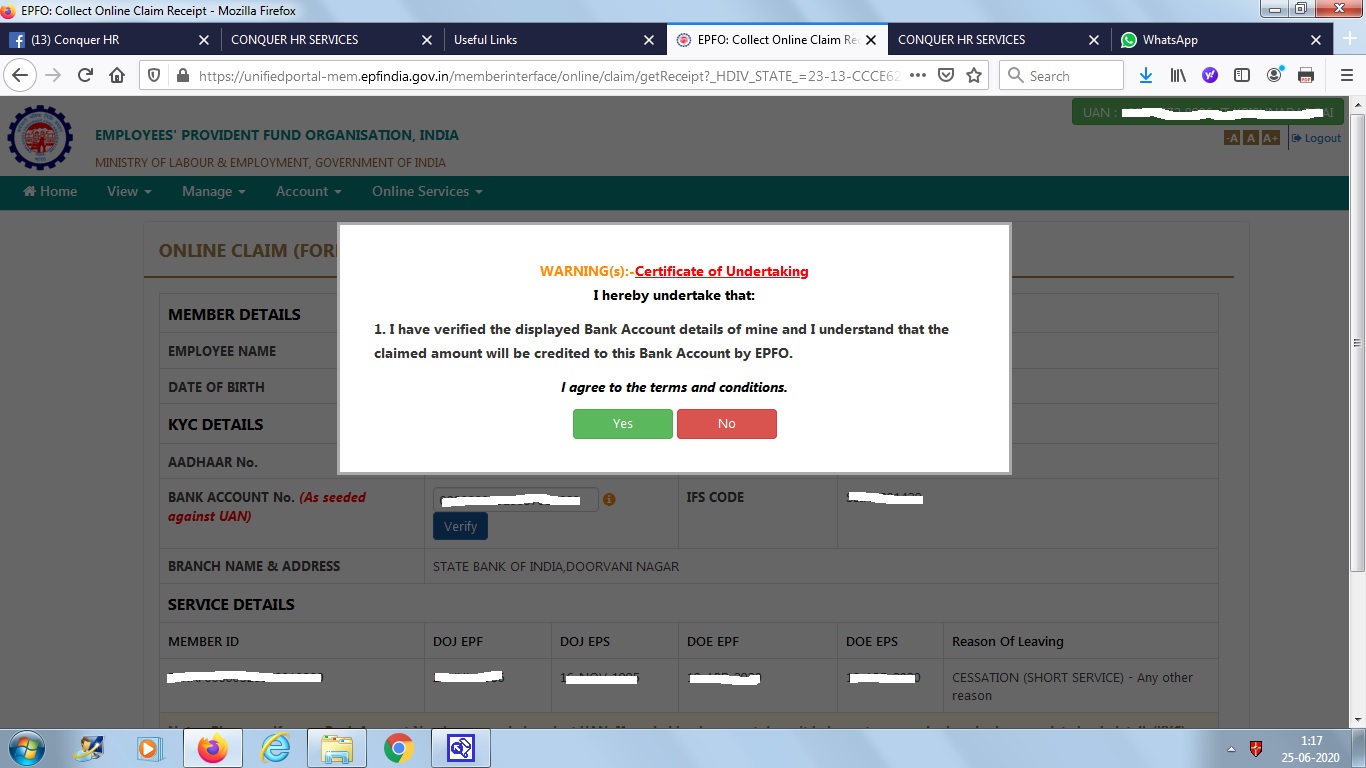Decrease page font size with -A
The image size is (1366, 768).
1232,138
